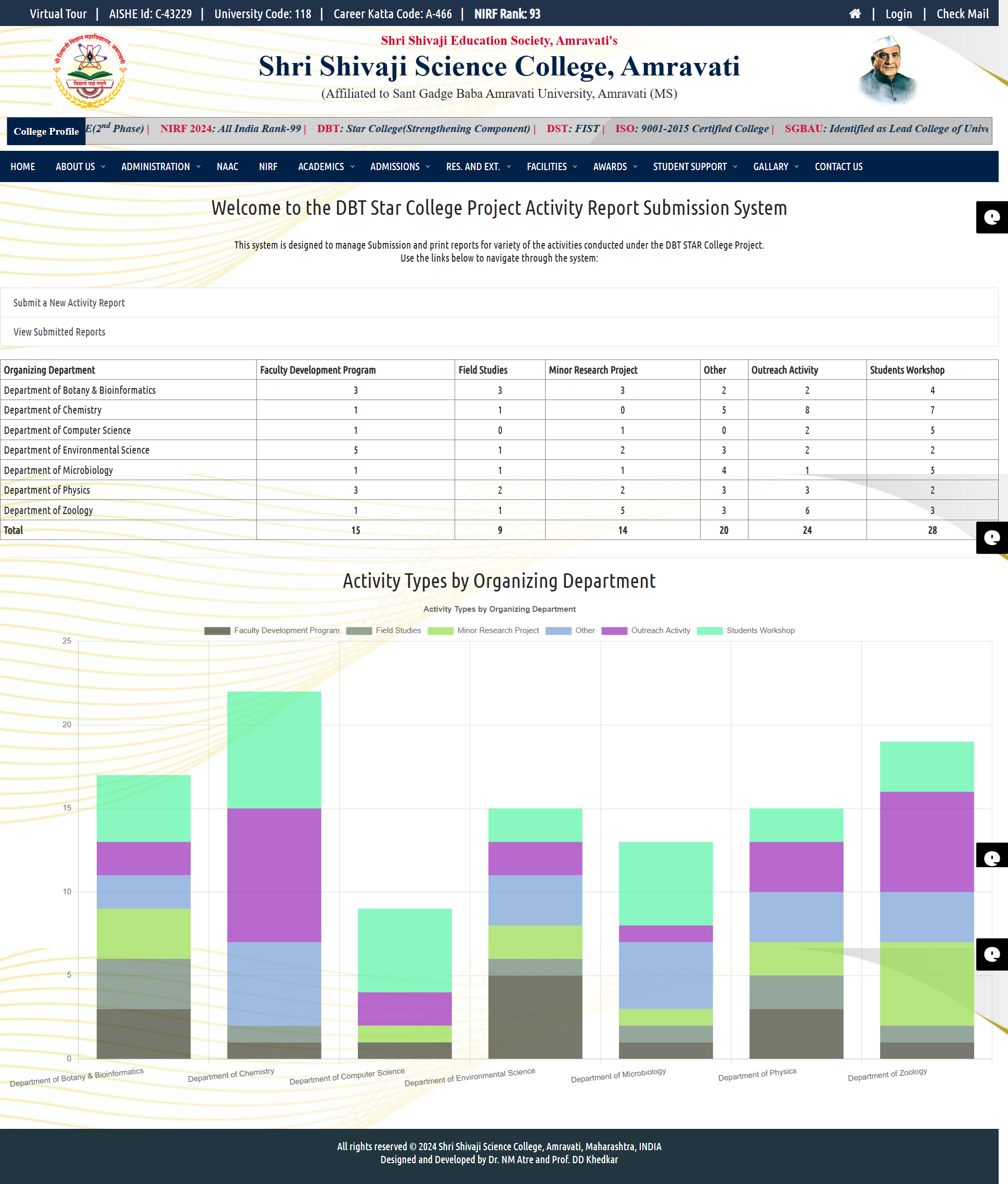Click the founder portrait image
The image size is (1008, 1184).
tap(887, 71)
